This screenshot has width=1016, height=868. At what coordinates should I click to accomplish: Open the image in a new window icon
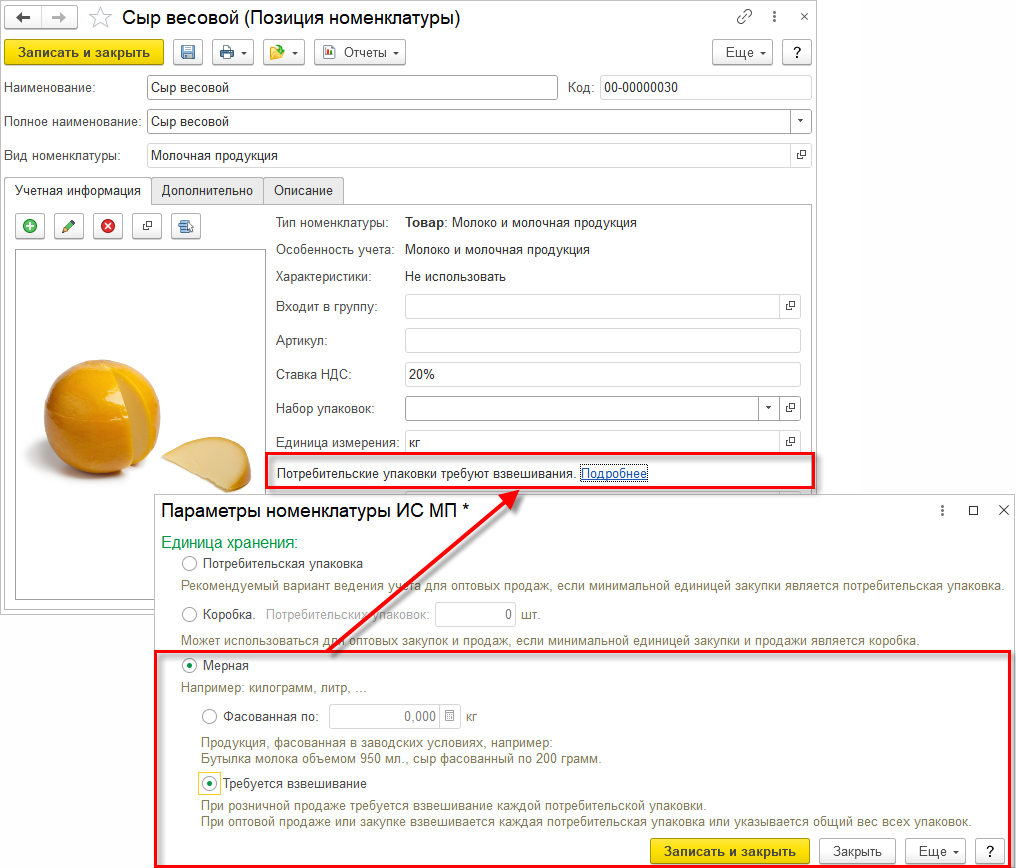(147, 226)
